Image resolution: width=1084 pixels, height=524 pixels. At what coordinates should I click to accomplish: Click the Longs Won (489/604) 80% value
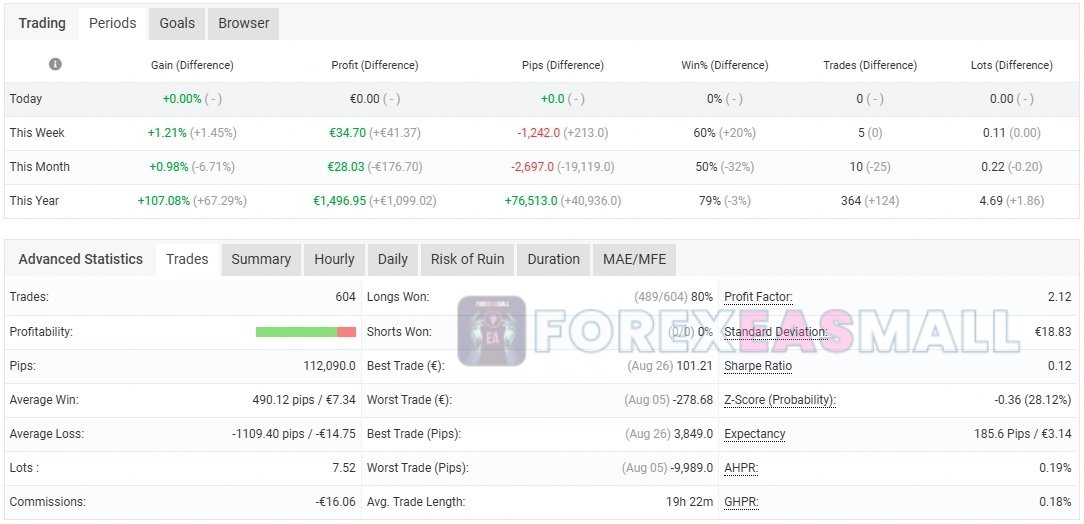point(673,297)
